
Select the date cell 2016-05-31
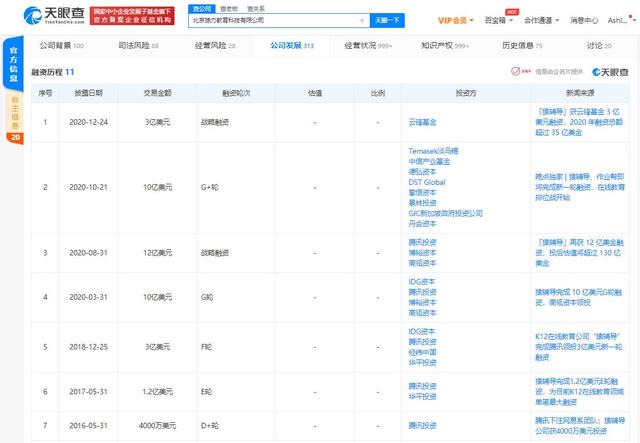(89, 425)
